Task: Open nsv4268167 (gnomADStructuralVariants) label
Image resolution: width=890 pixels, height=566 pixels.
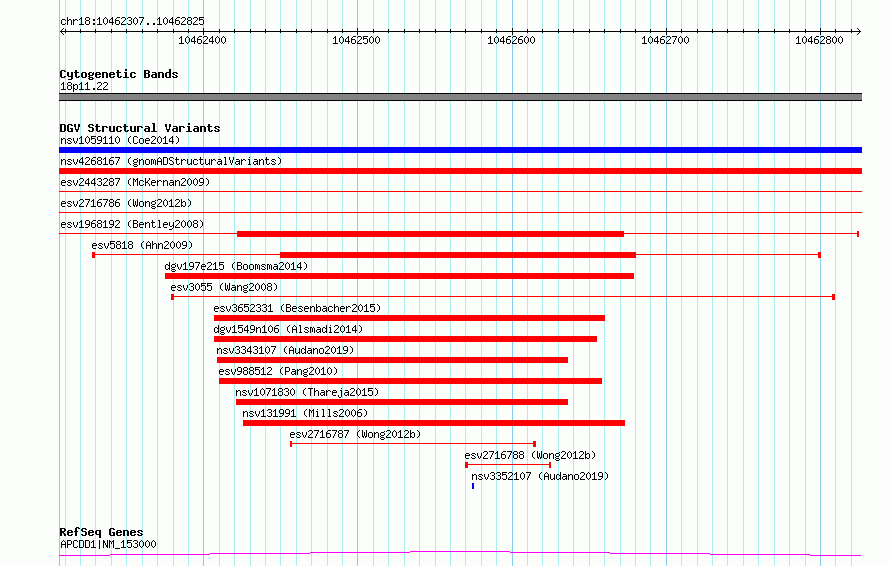Action: point(171,161)
